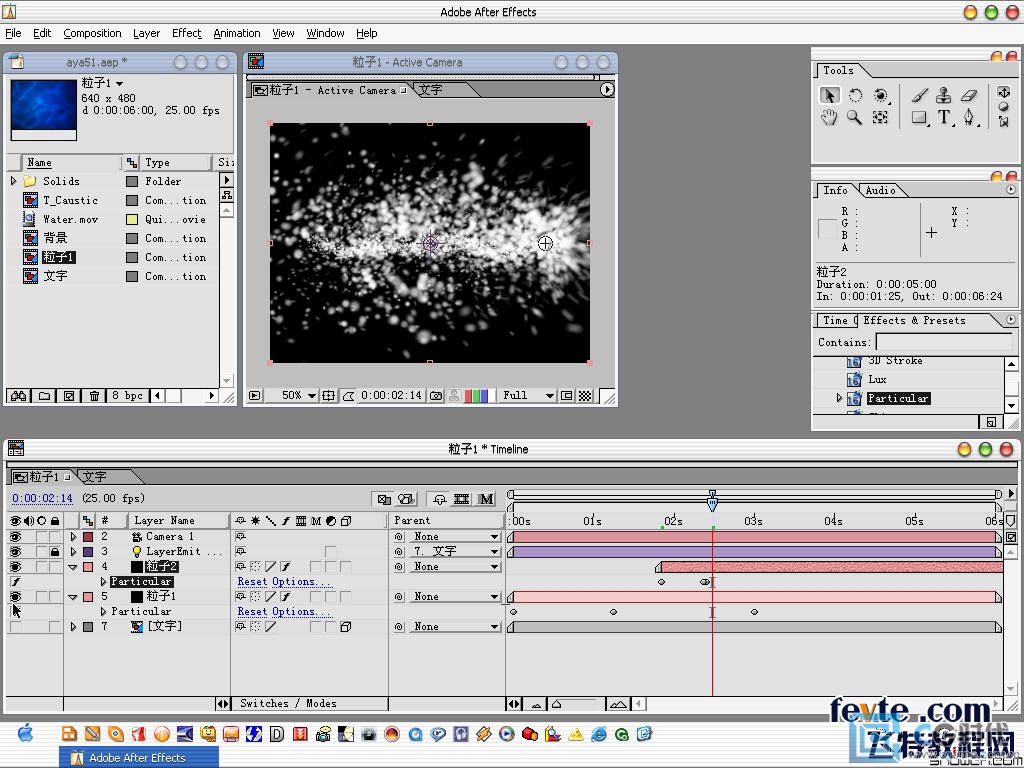Select the Orbit Camera tool
Viewport: 1024px width, 768px height.
coord(881,95)
